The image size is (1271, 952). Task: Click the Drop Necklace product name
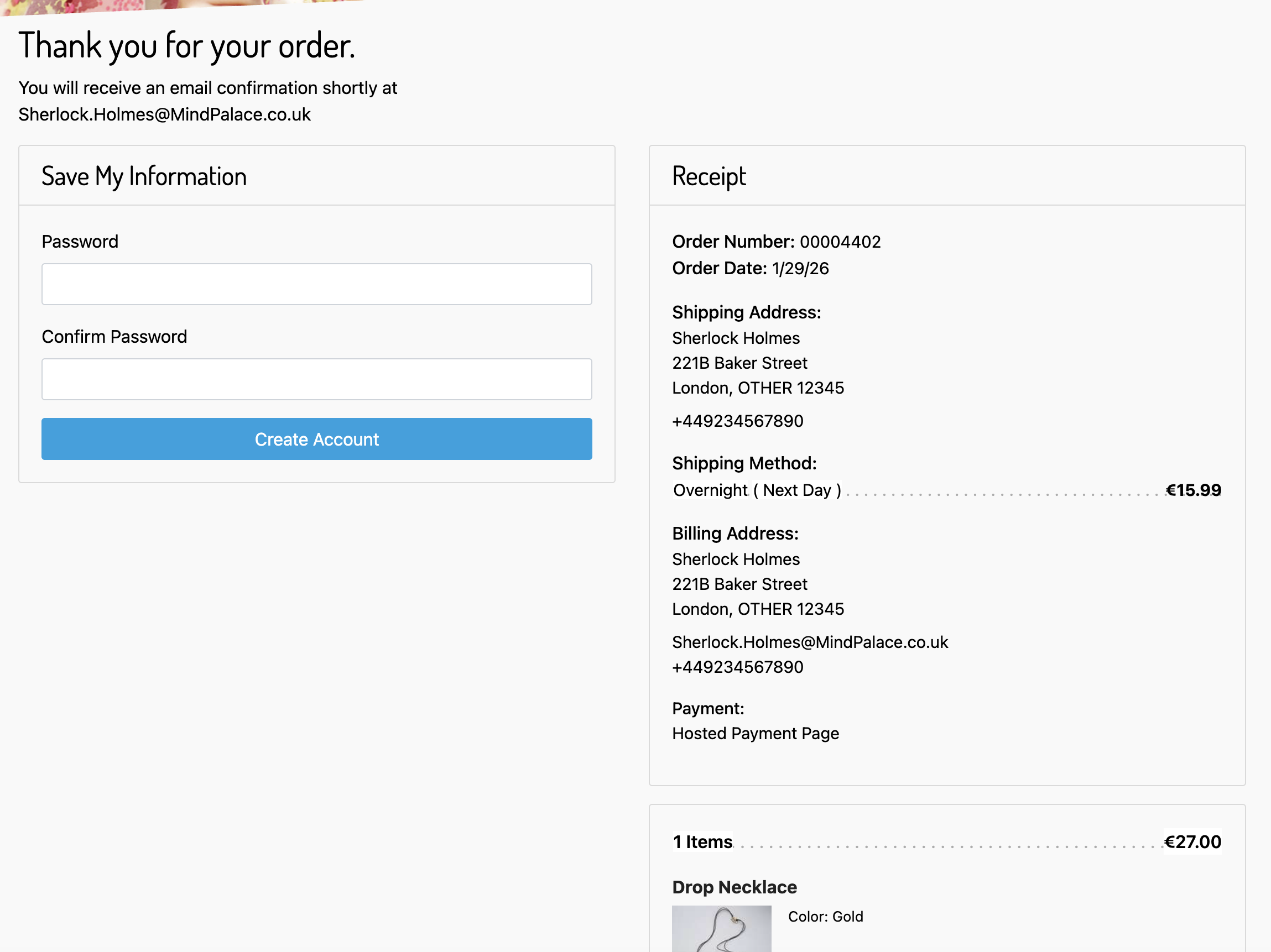735,887
